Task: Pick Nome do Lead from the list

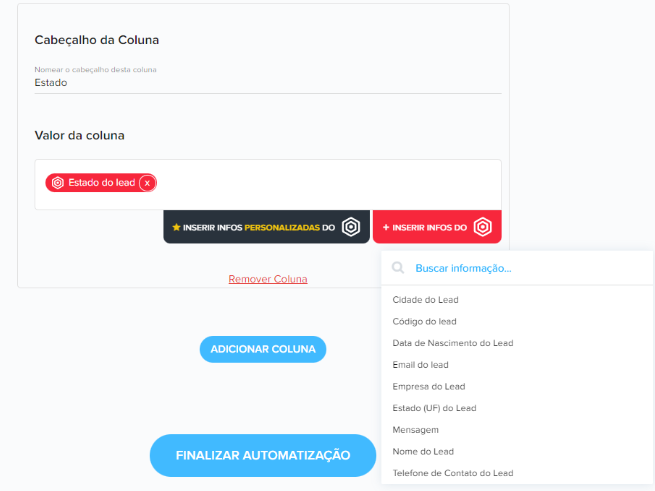Action: pyautogui.click(x=423, y=451)
